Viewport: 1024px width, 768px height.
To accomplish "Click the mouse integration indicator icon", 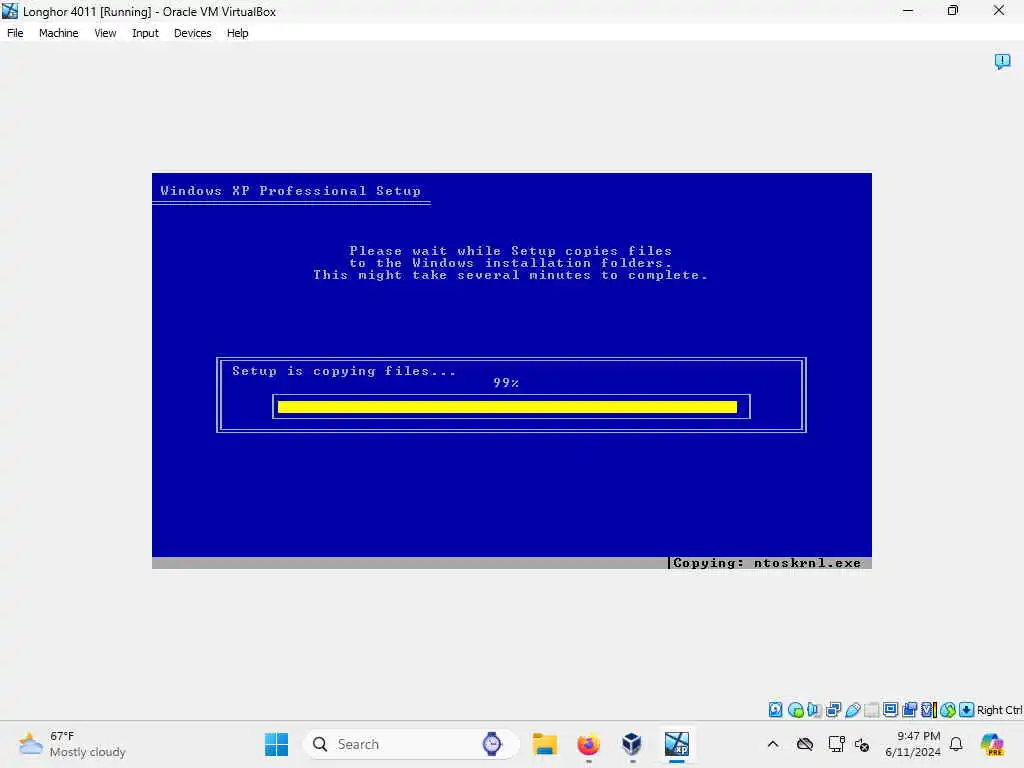I will click(948, 709).
